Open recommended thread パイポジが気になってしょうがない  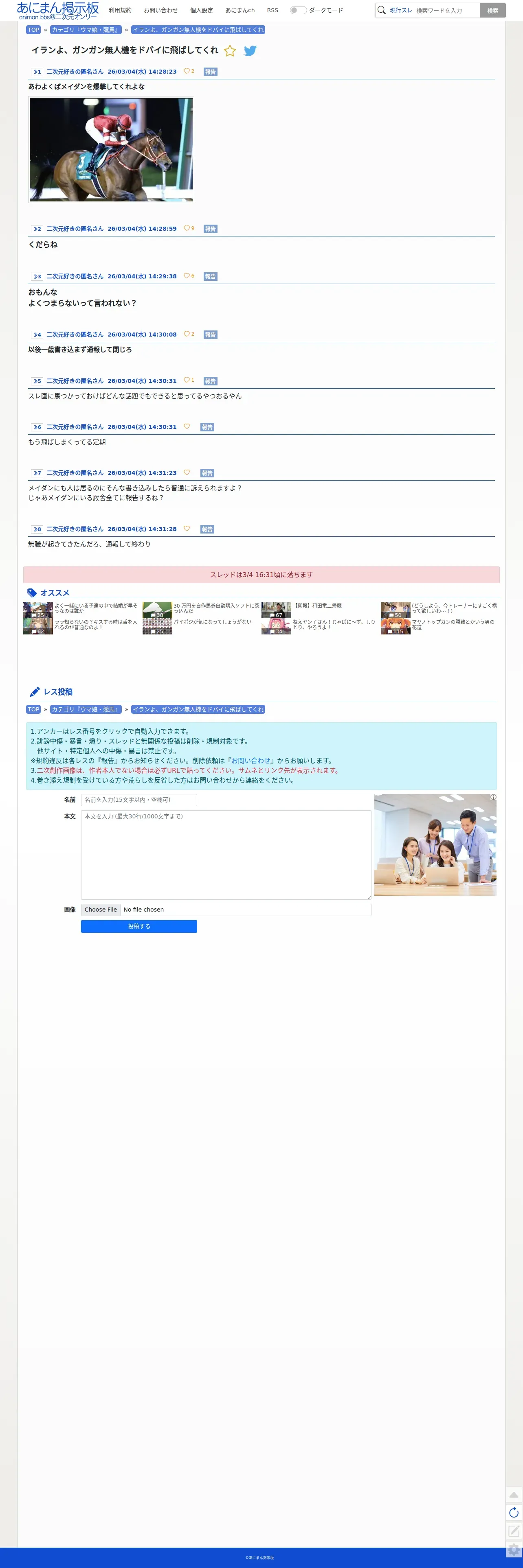212,622
